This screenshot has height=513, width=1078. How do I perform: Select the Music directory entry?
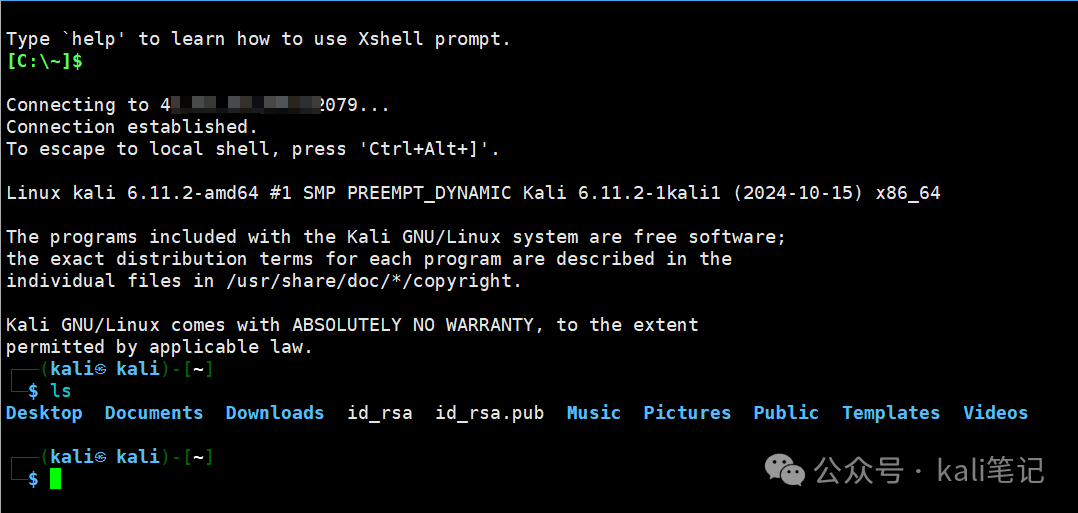(x=594, y=413)
